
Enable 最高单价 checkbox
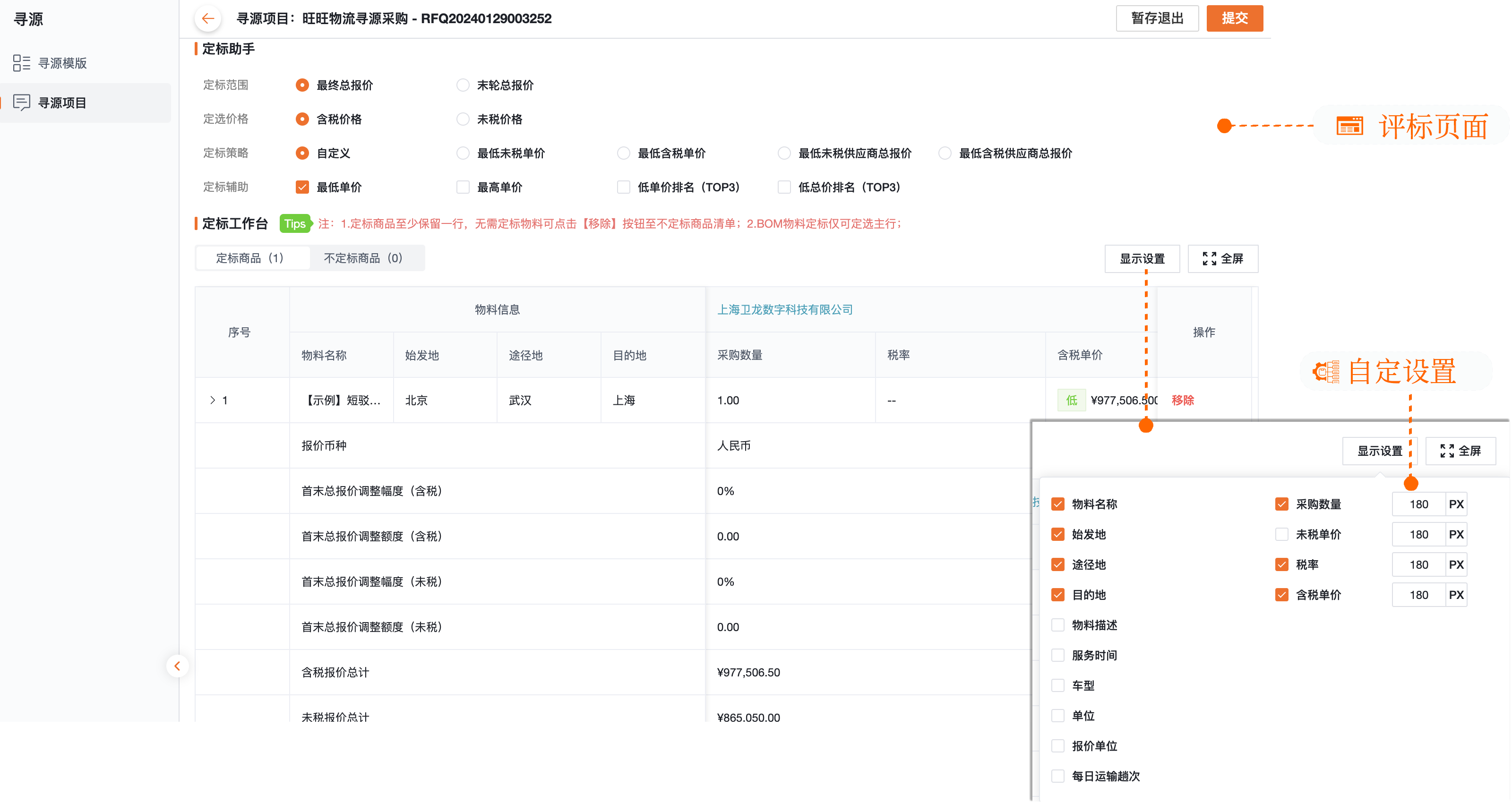click(x=463, y=187)
